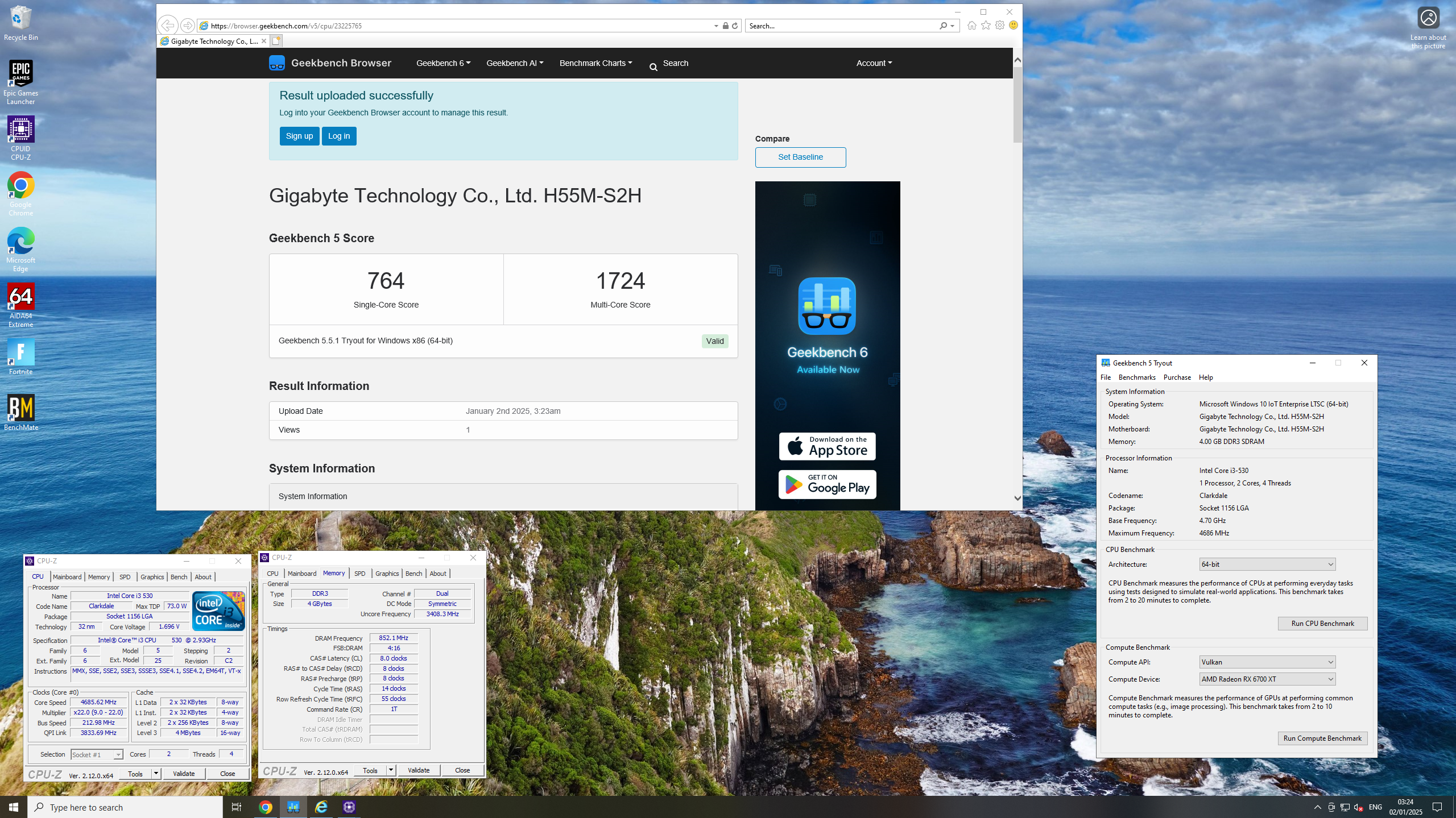Expand the Account dropdown menu
The image size is (1456, 818).
[x=874, y=63]
